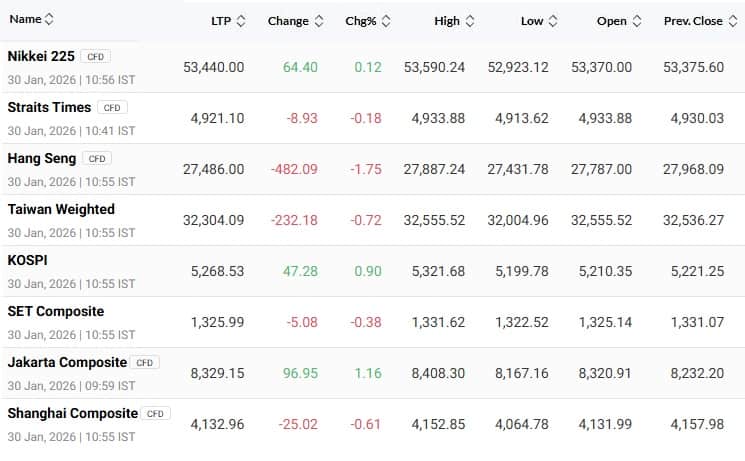The width and height of the screenshot is (745, 461).
Task: Select Hang Seng prev close 27,968.09
Action: [694, 169]
